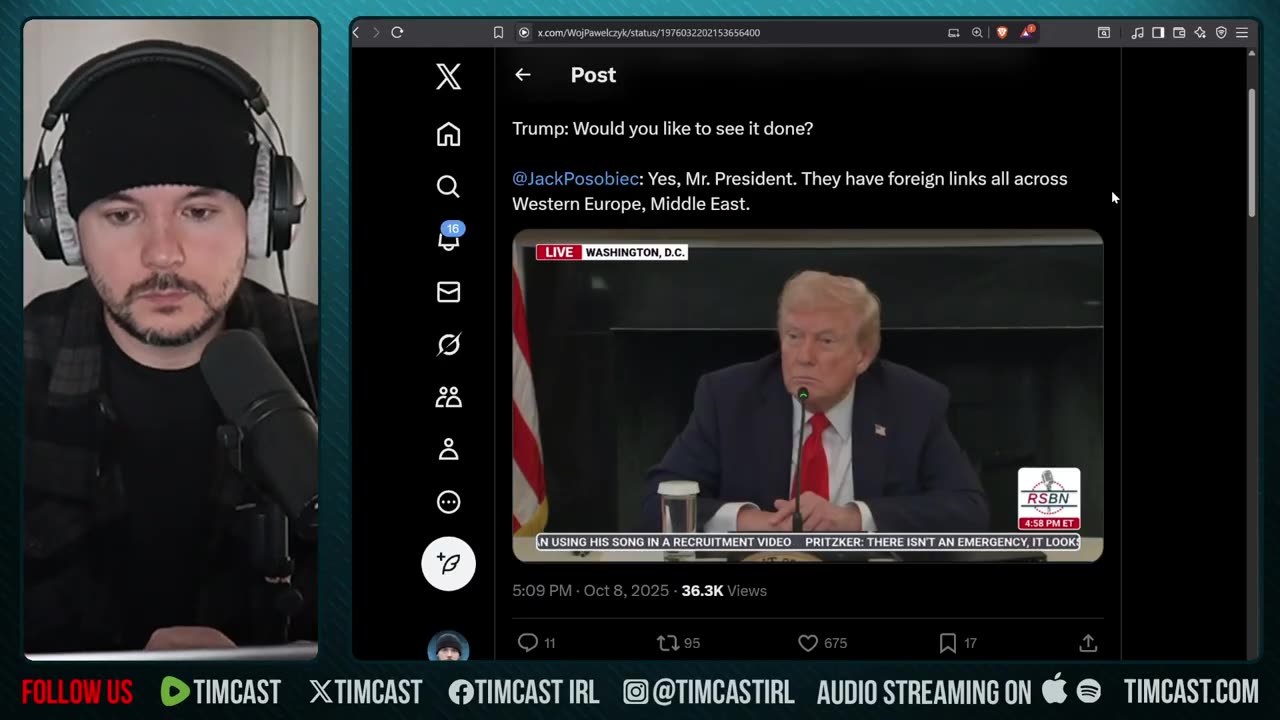Click the screen cast icon in address bar
This screenshot has height=720, width=1280.
(954, 33)
